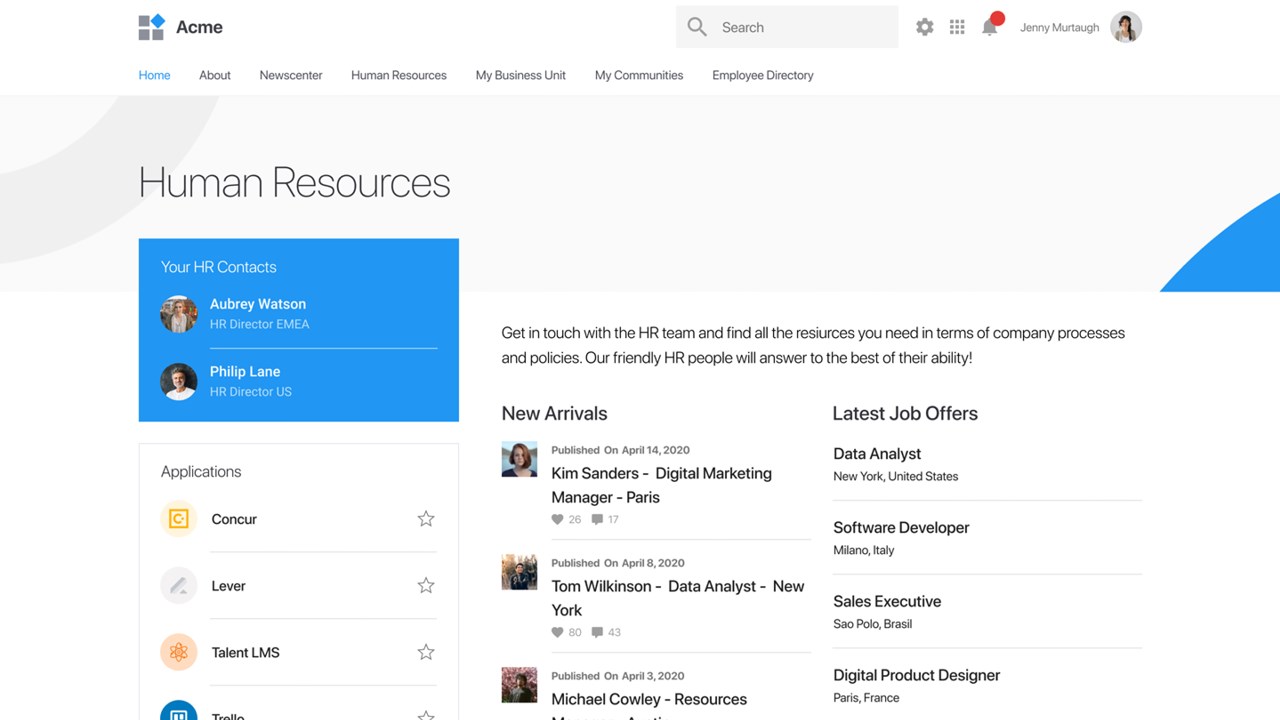Open the Digital Product Designer job offer
Screen dimensions: 1280x720
pos(917,676)
